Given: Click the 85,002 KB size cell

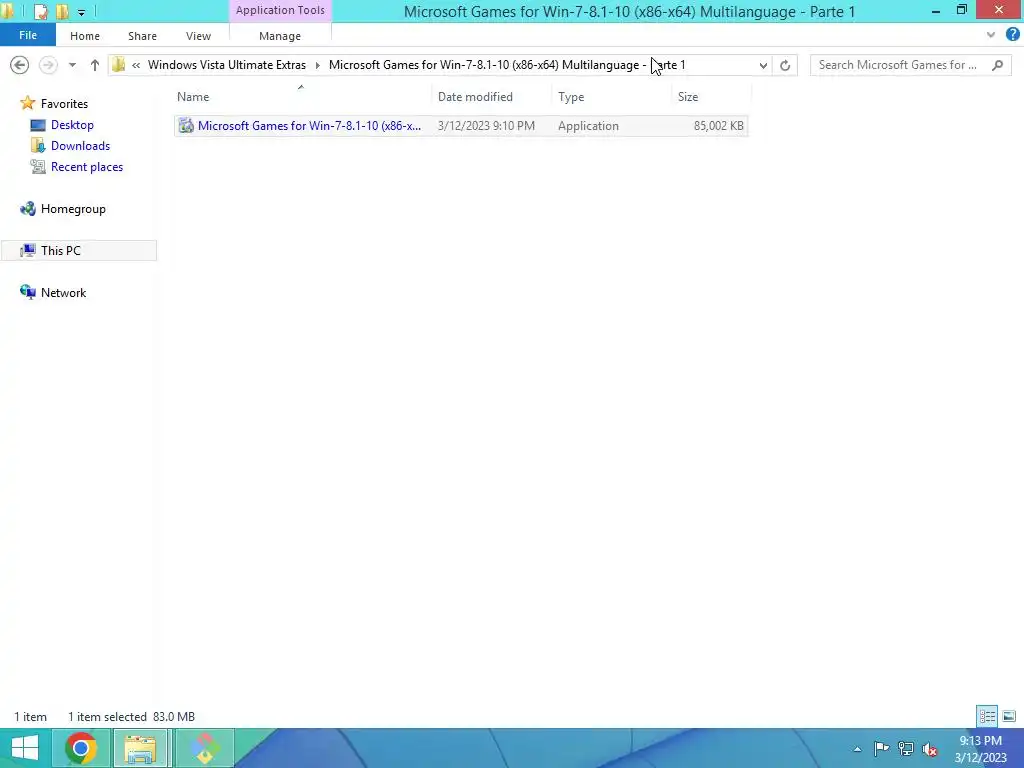Looking at the screenshot, I should tap(718, 125).
